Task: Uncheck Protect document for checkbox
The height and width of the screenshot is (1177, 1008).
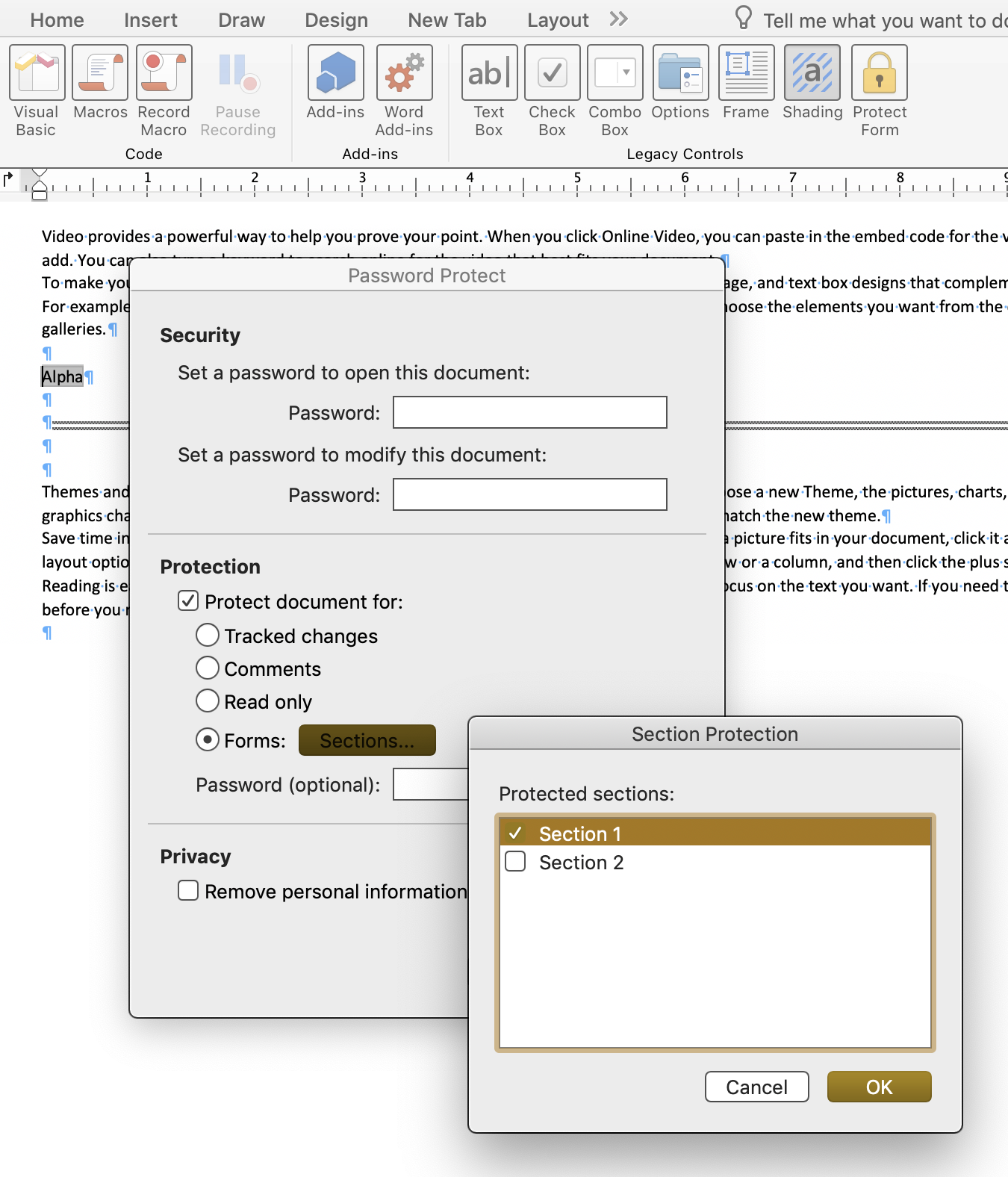Action: 188,601
